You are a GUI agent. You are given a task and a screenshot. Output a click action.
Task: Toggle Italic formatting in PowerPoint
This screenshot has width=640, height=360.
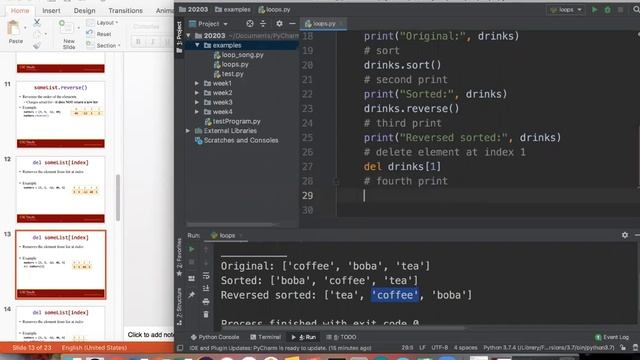pyautogui.click(x=153, y=42)
